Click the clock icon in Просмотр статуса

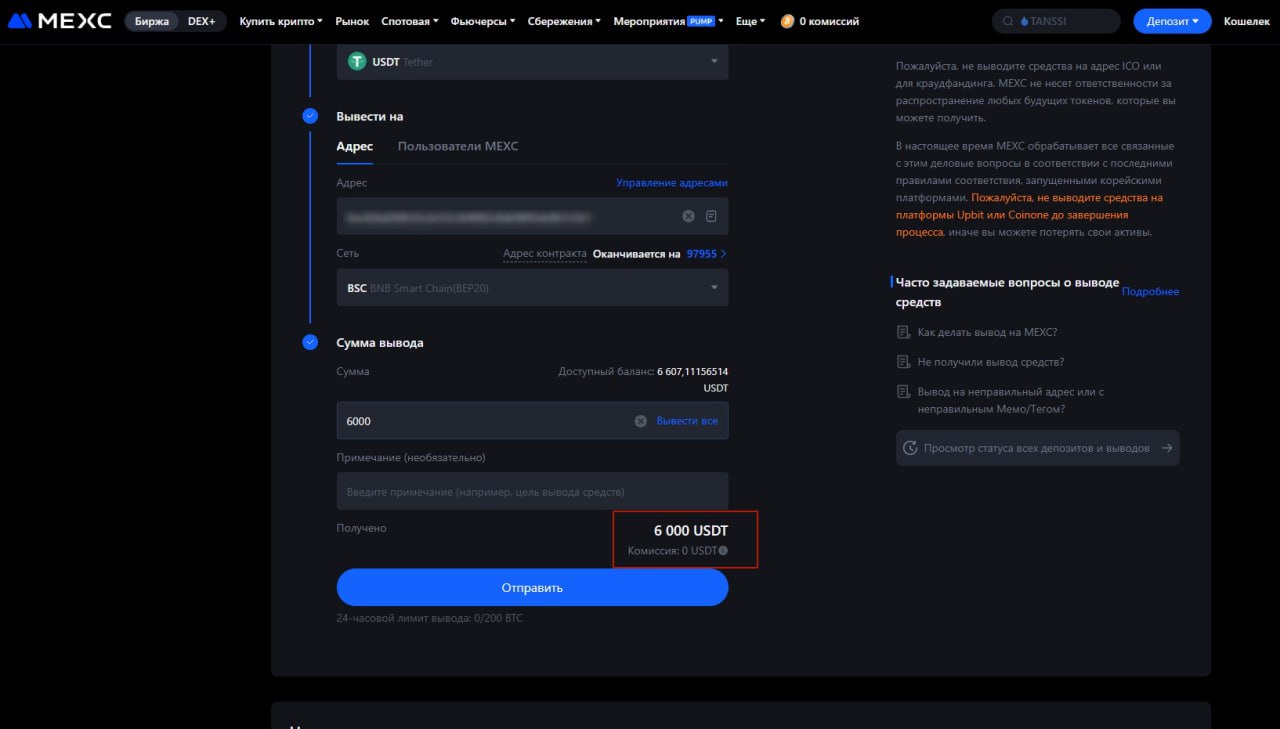tap(910, 448)
